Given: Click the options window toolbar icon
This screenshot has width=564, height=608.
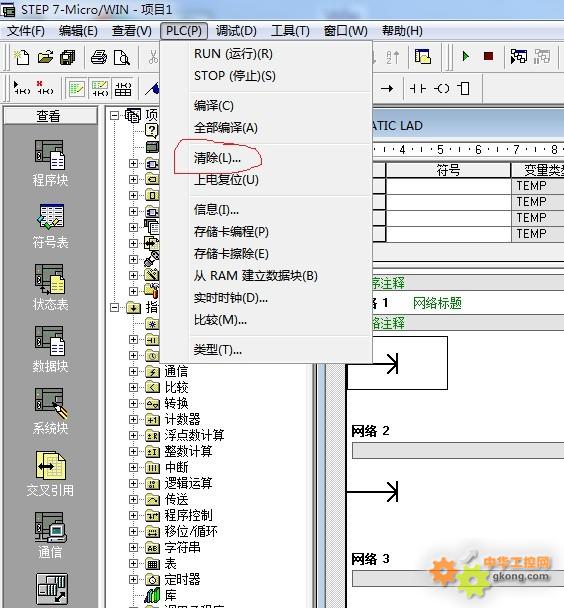Looking at the screenshot, I should point(423,57).
